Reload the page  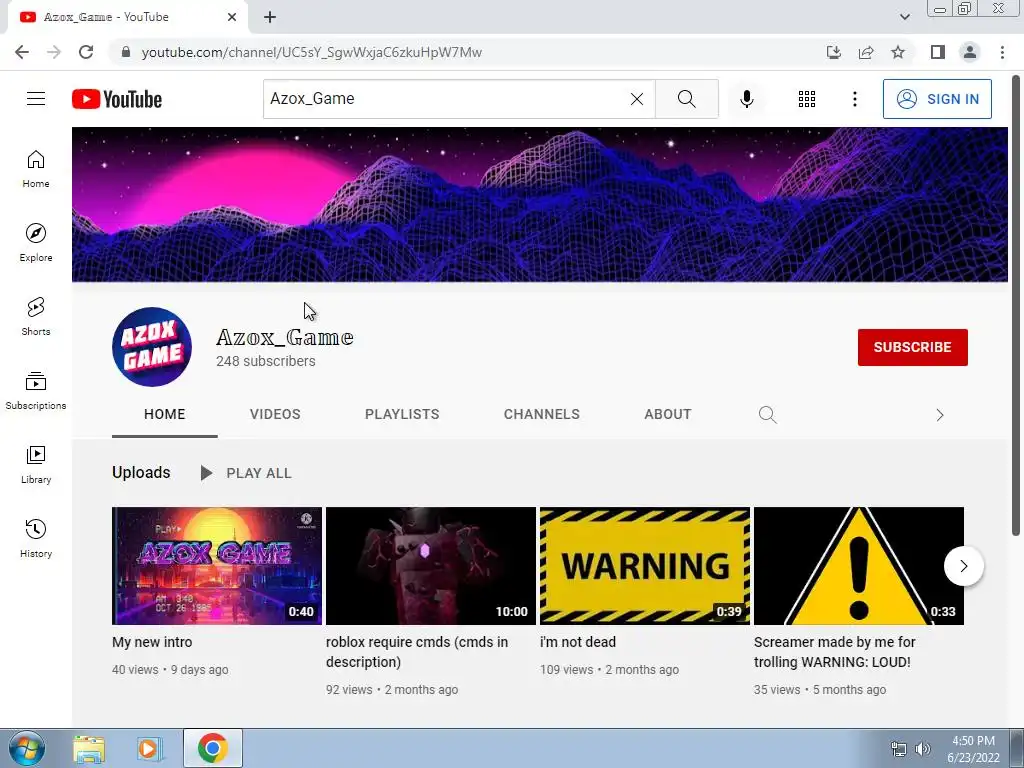tap(86, 52)
